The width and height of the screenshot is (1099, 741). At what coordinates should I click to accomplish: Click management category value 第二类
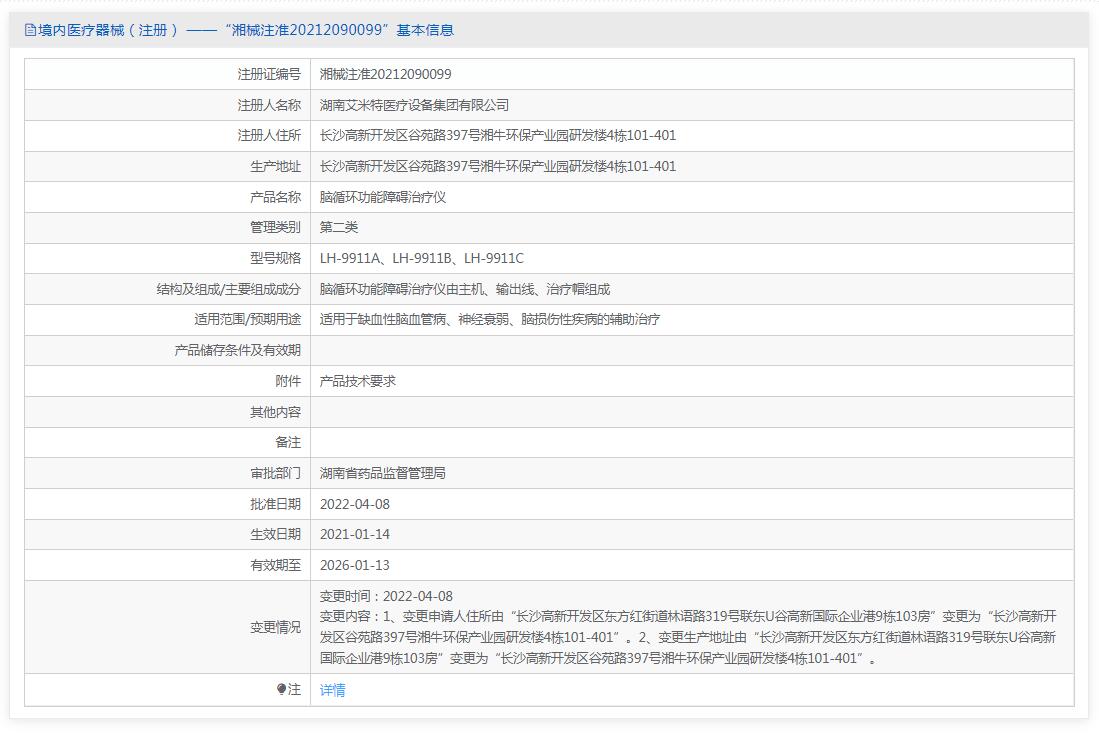coord(339,227)
